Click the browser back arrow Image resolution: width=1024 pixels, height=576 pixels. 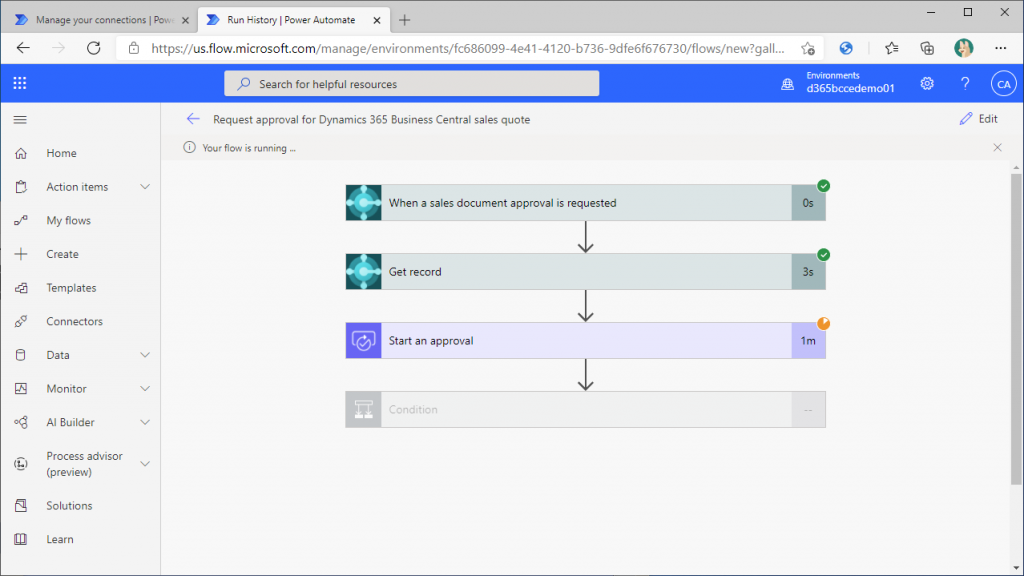coord(24,48)
